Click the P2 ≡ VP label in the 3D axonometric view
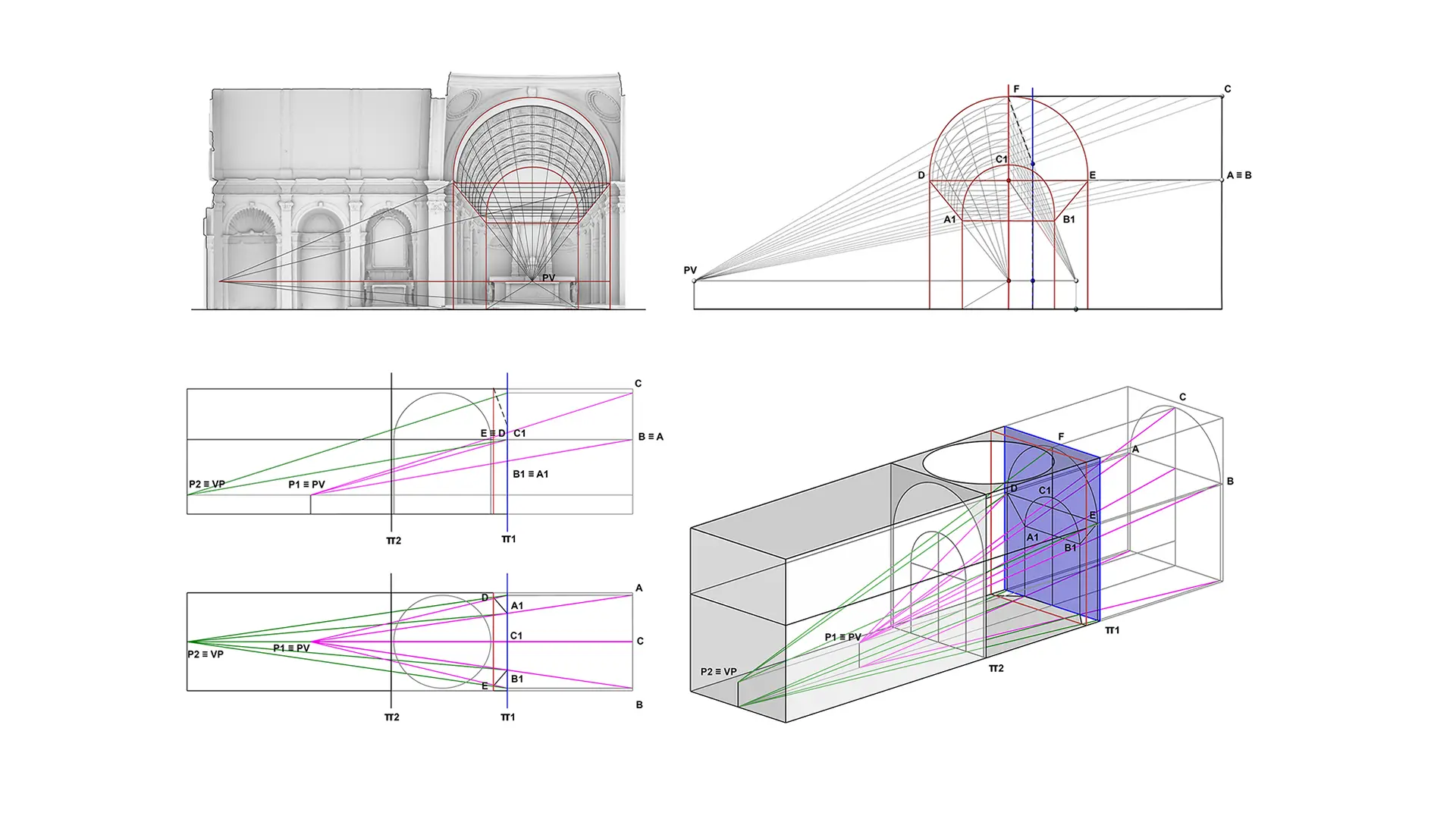The height and width of the screenshot is (819, 1456). 718,671
